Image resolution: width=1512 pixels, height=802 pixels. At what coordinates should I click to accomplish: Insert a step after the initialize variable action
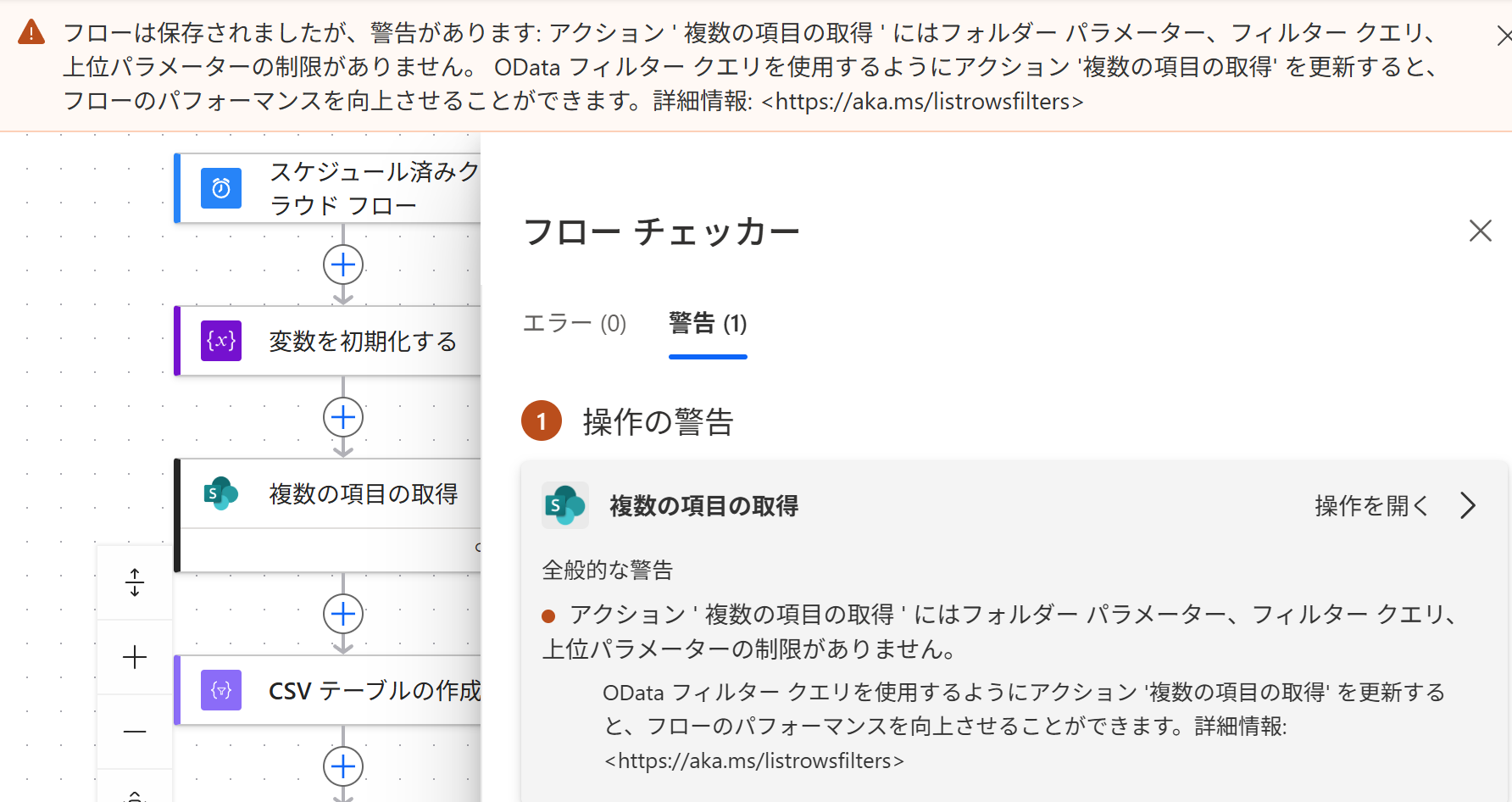point(343,417)
